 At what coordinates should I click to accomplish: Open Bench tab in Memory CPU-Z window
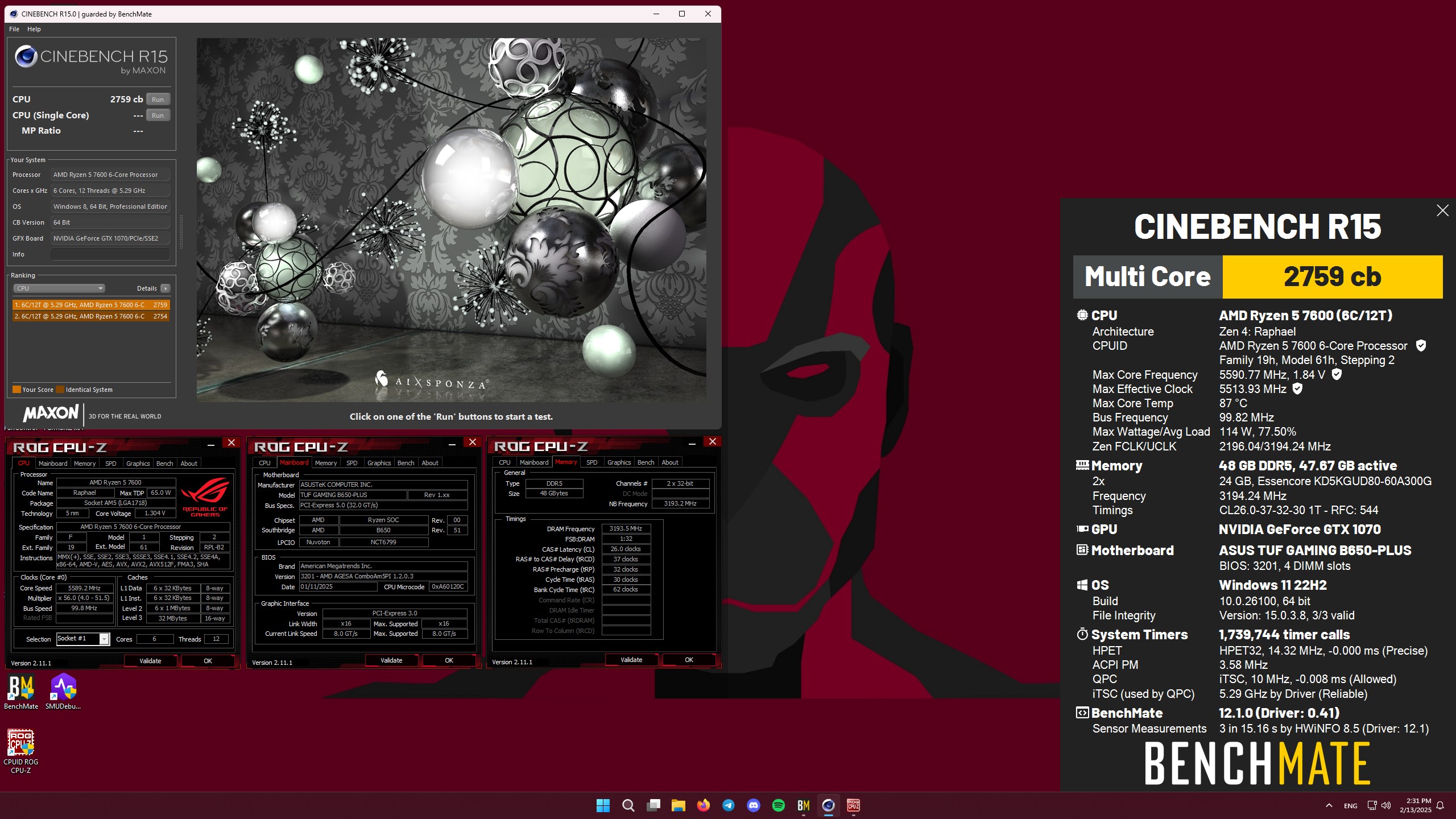pyautogui.click(x=646, y=462)
